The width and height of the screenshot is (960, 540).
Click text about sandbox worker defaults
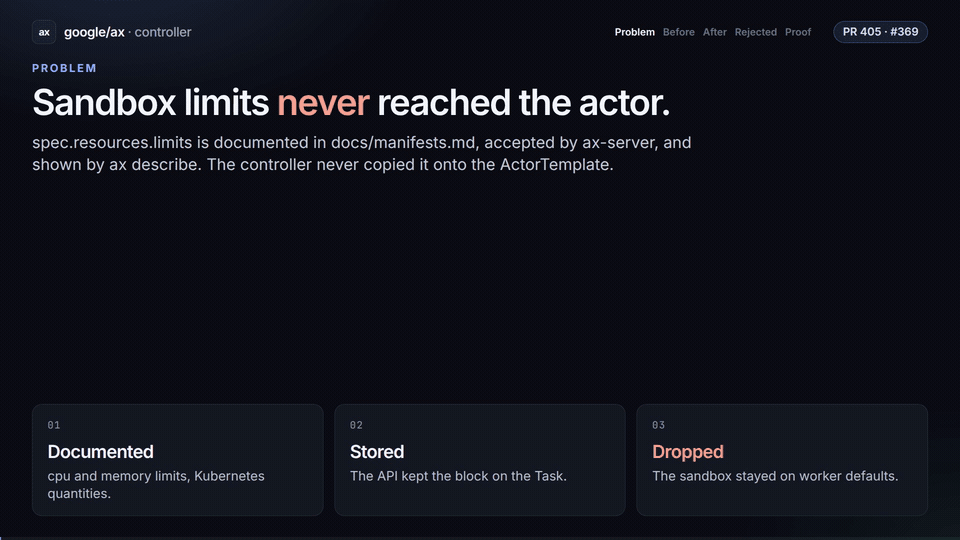point(775,476)
